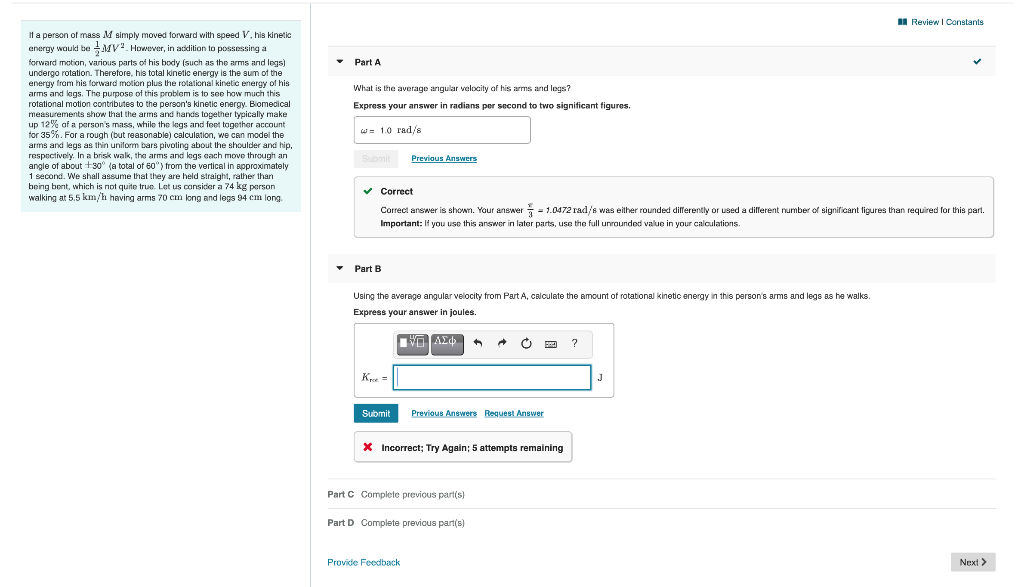Undo input with the back arrow icon
Viewport: 1024px width, 587px height.
pos(478,343)
